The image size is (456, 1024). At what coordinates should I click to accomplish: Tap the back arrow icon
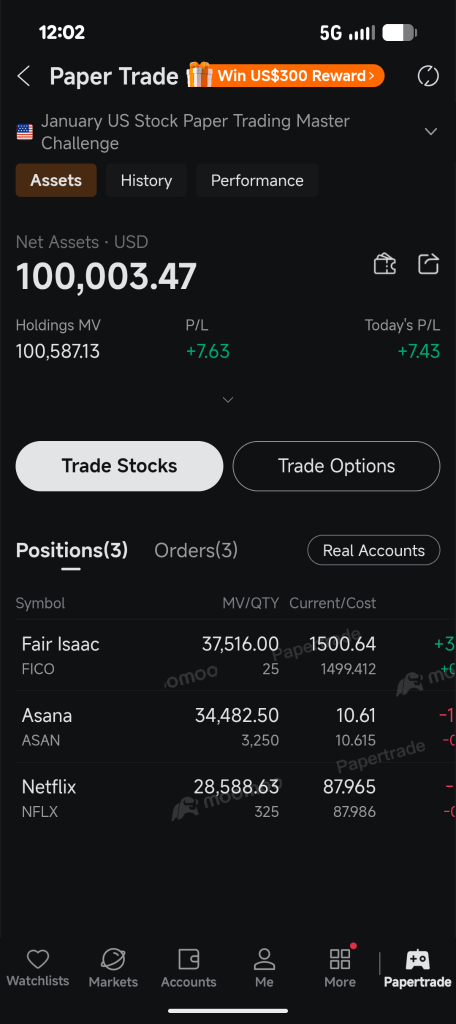[24, 76]
